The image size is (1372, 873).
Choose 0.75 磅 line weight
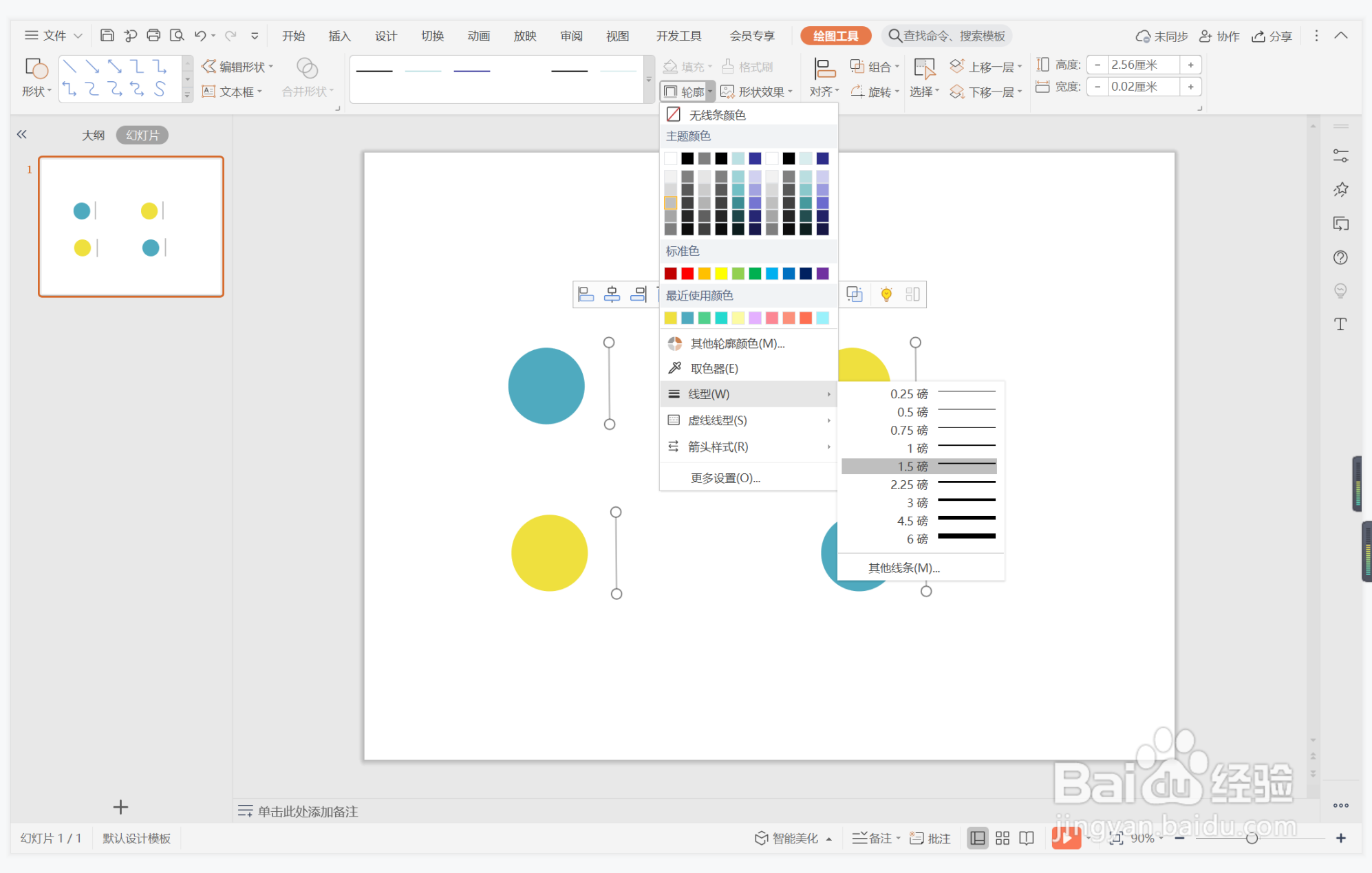[x=919, y=430]
